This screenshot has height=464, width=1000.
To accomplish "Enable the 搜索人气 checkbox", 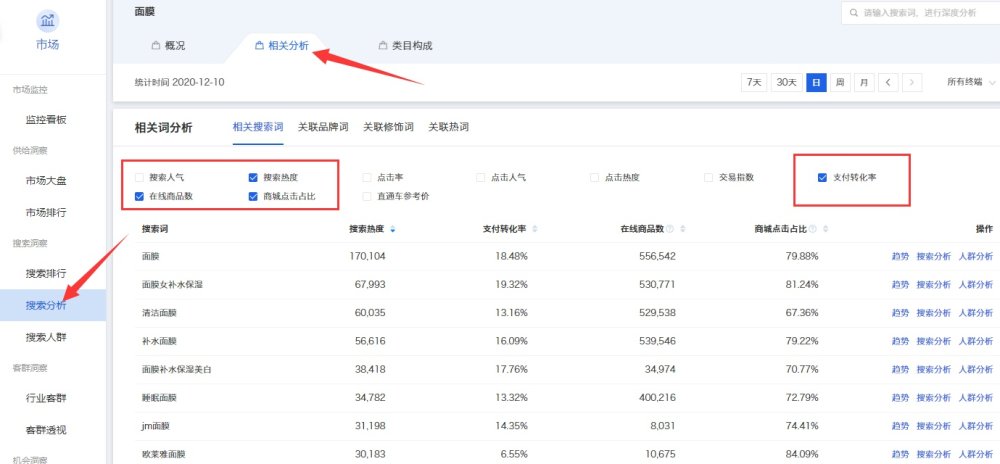I will (x=140, y=177).
